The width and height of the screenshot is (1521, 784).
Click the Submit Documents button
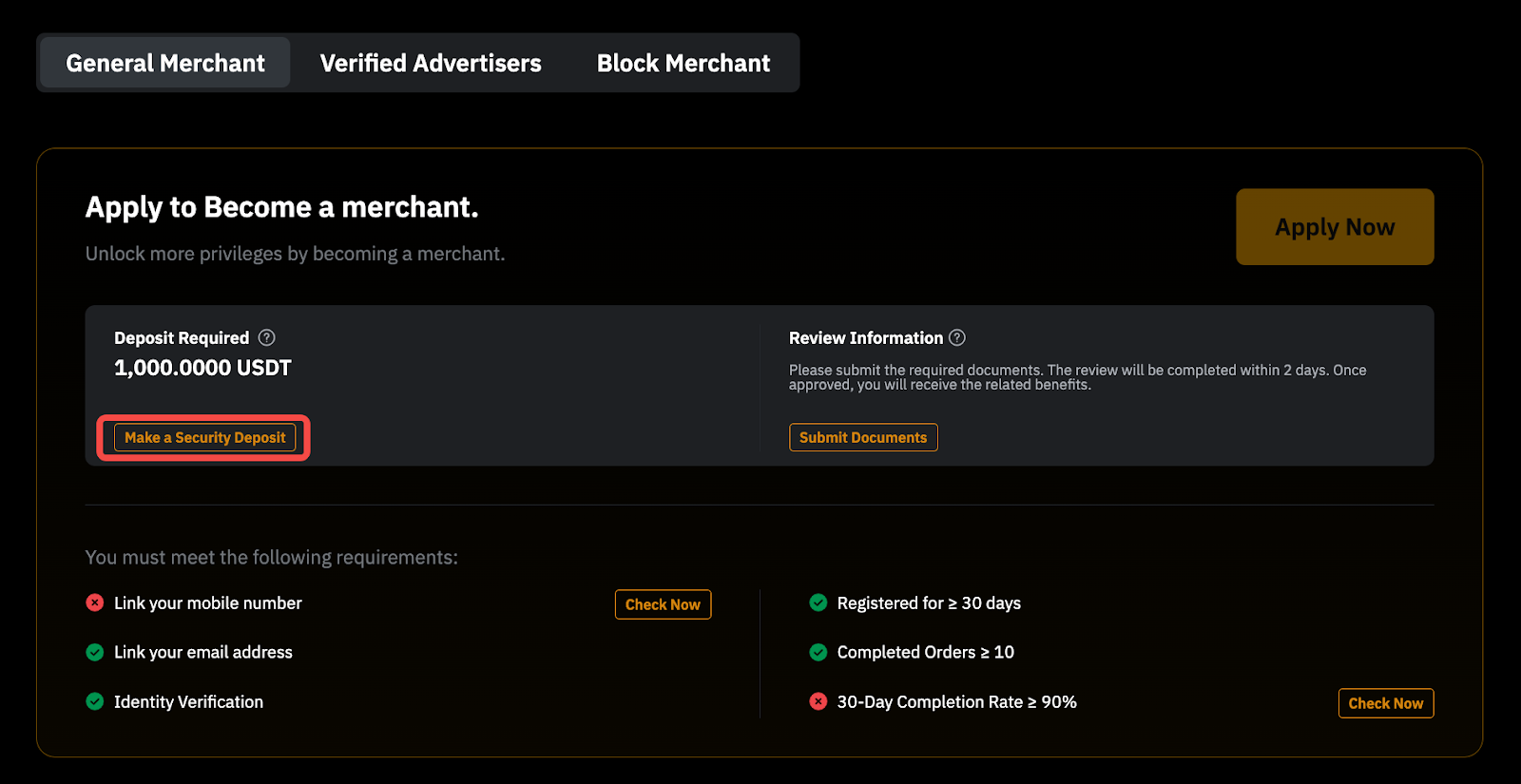(863, 437)
